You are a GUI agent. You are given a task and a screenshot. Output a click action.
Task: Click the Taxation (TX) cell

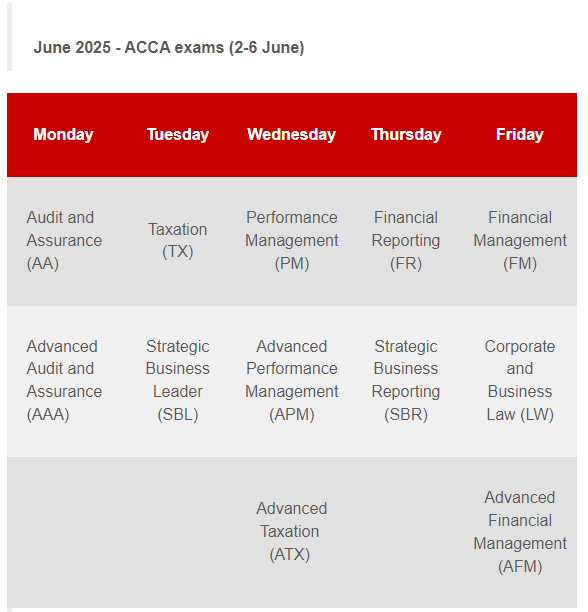click(x=178, y=240)
